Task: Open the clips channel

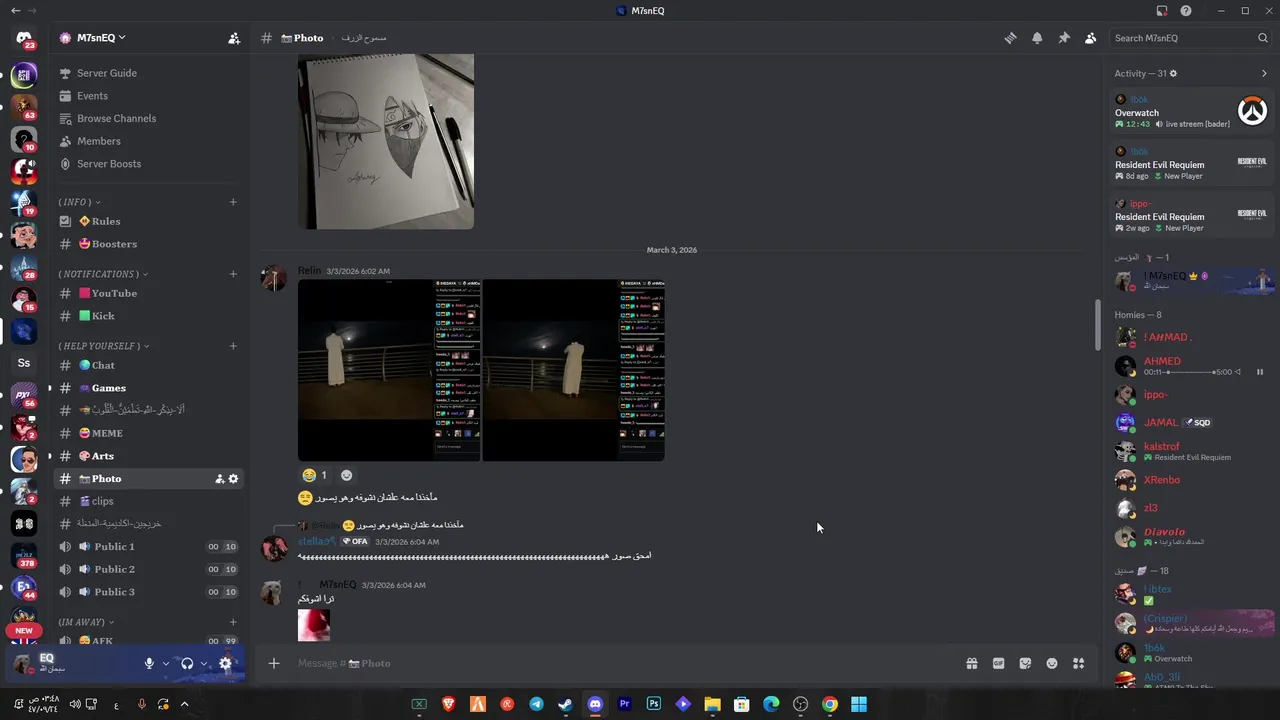Action: pyautogui.click(x=150, y=501)
